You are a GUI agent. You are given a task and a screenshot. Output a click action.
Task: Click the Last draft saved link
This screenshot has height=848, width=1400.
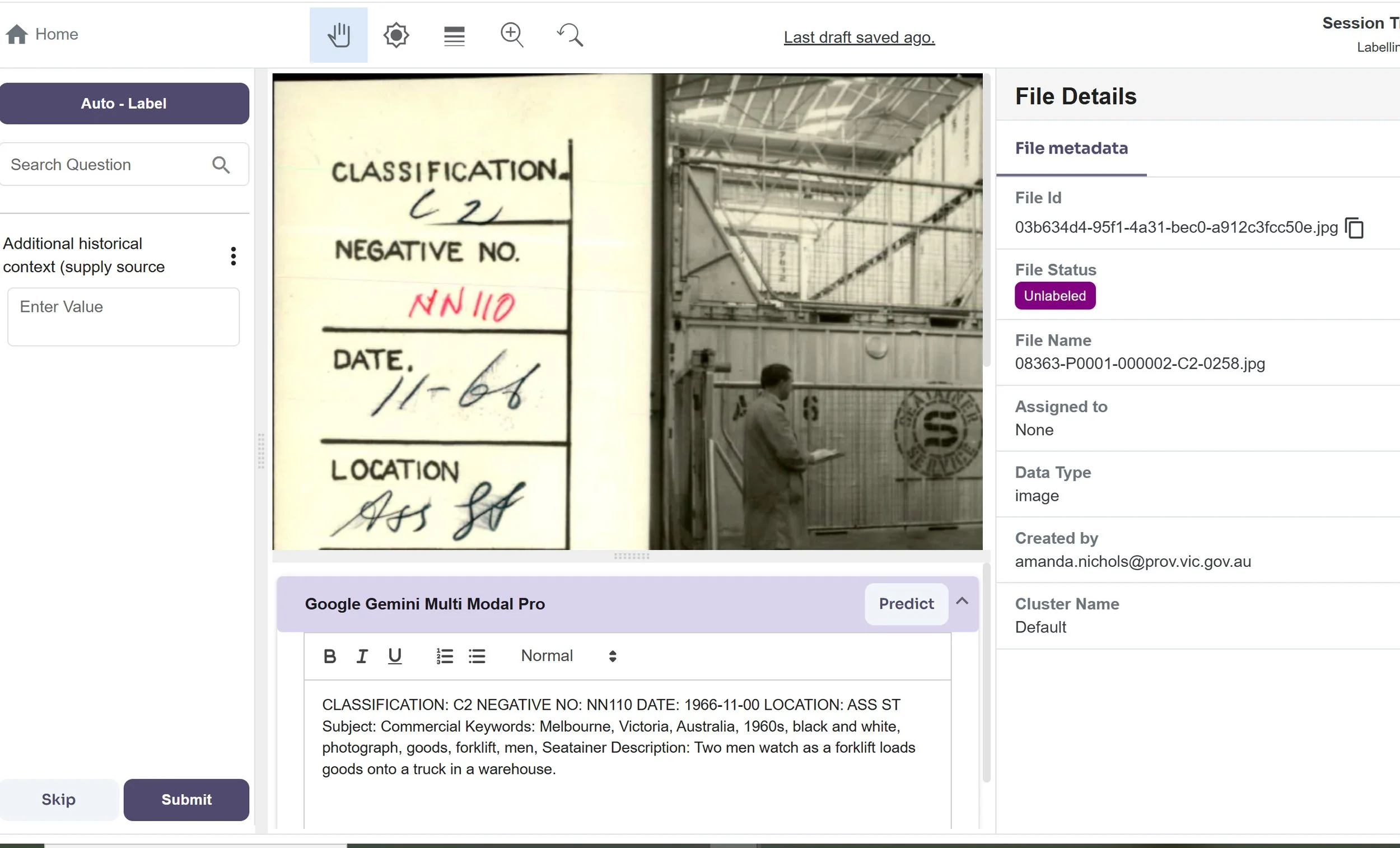pyautogui.click(x=858, y=37)
